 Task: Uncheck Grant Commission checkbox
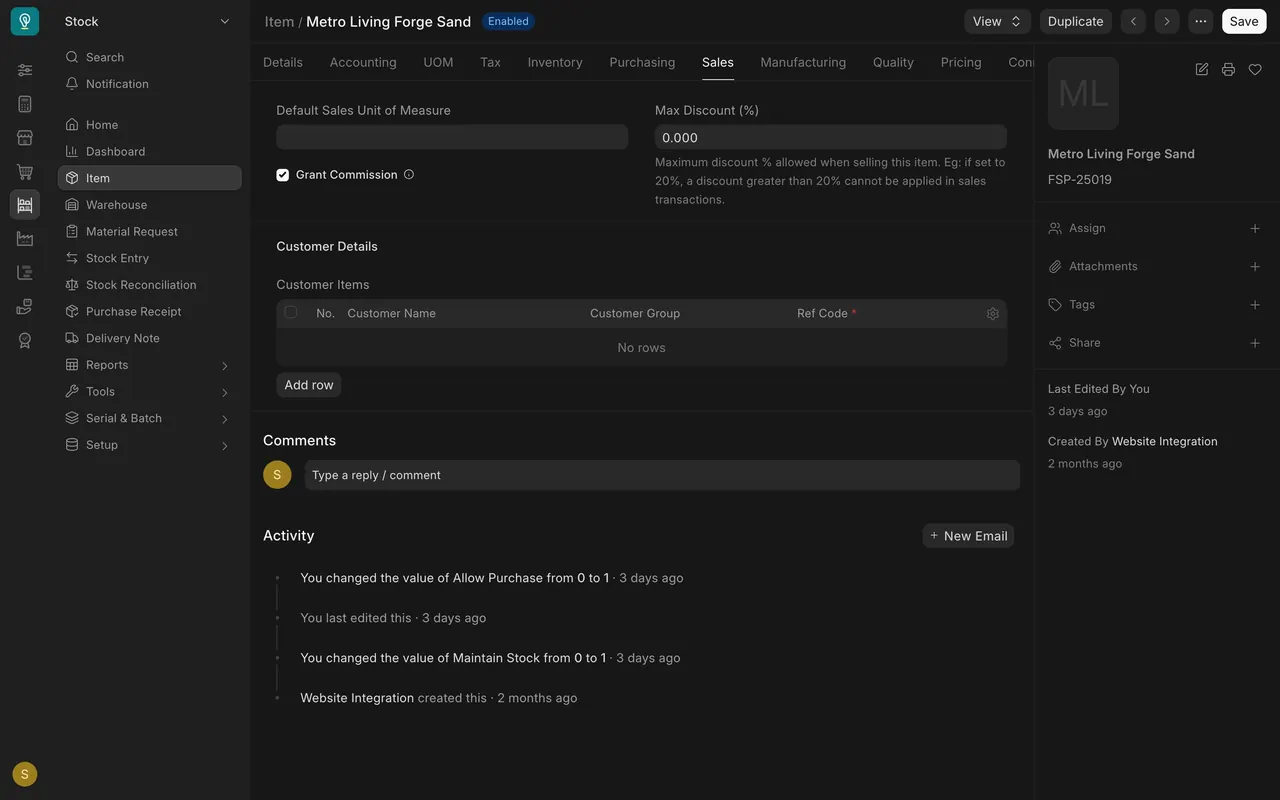click(283, 175)
